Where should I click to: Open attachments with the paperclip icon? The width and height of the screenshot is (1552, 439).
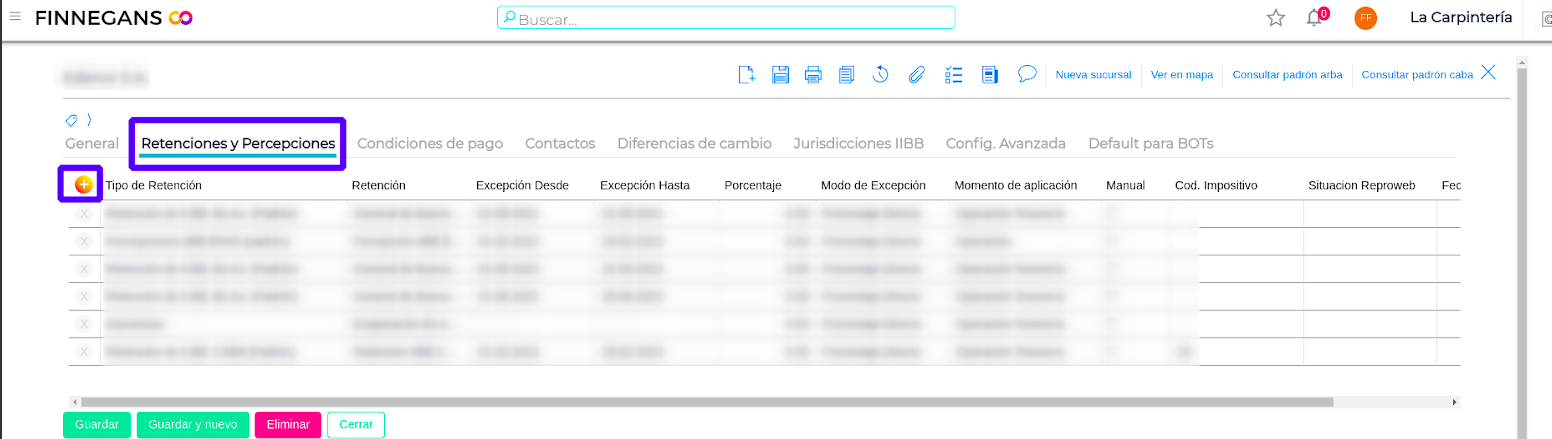(915, 74)
